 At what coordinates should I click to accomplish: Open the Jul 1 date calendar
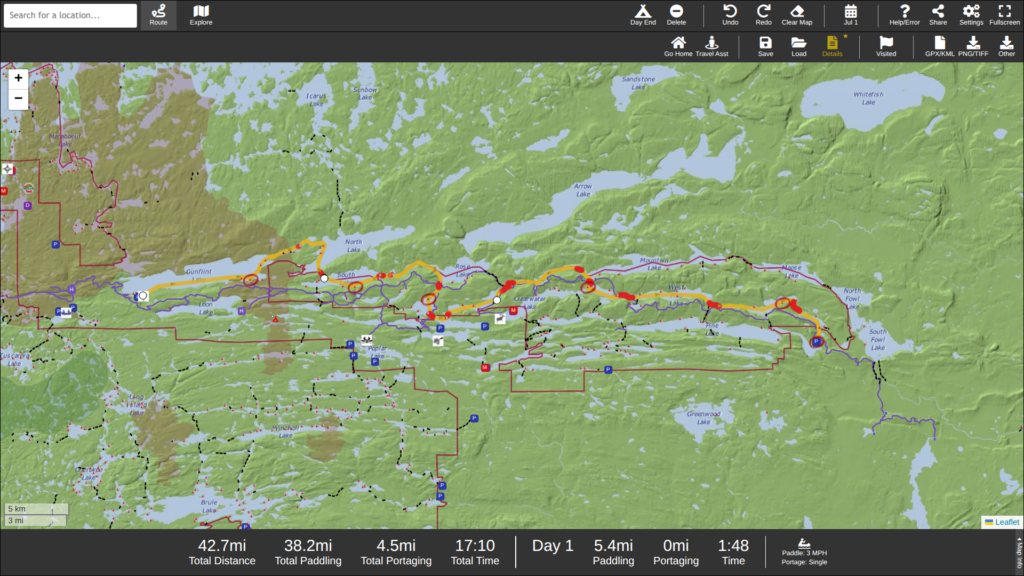pyautogui.click(x=850, y=15)
